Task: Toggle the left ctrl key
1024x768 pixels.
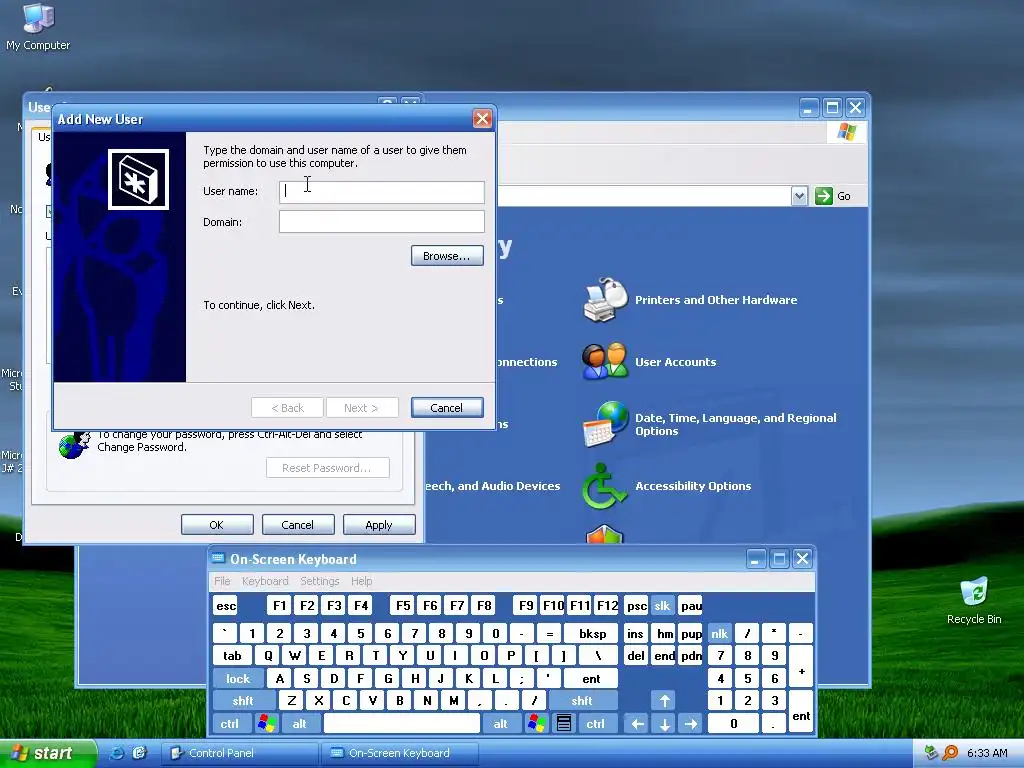Action: point(229,724)
